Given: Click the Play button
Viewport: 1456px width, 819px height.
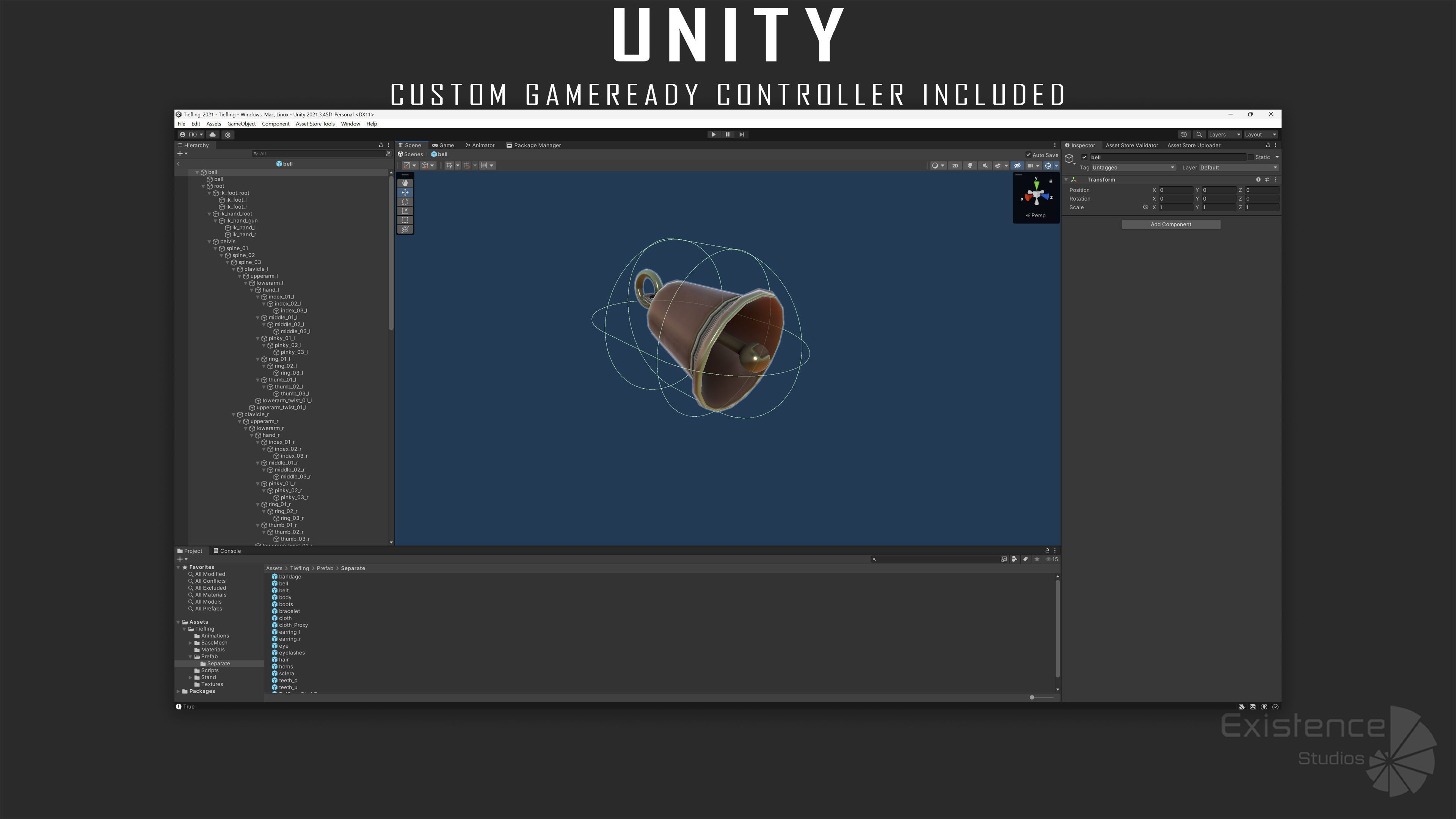Looking at the screenshot, I should pyautogui.click(x=713, y=135).
